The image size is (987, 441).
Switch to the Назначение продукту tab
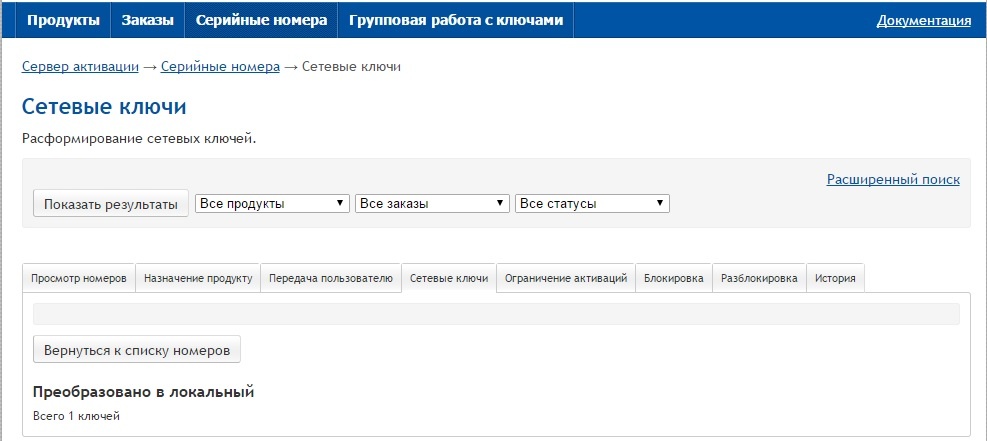[198, 279]
